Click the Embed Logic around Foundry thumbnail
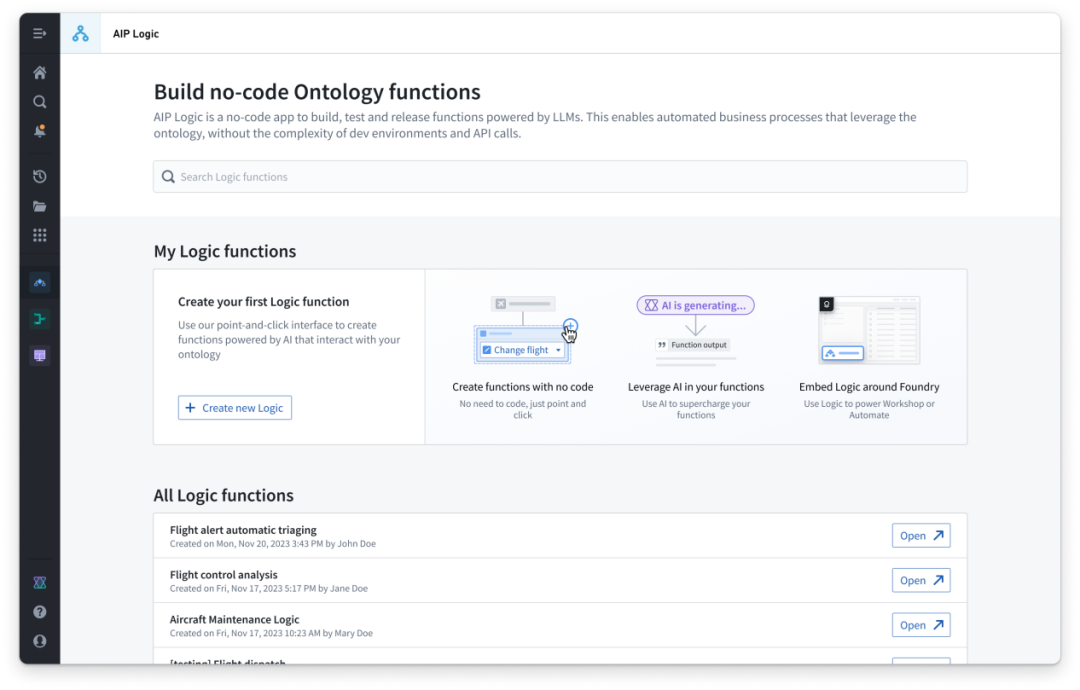This screenshot has height=690, width=1080. click(x=869, y=330)
